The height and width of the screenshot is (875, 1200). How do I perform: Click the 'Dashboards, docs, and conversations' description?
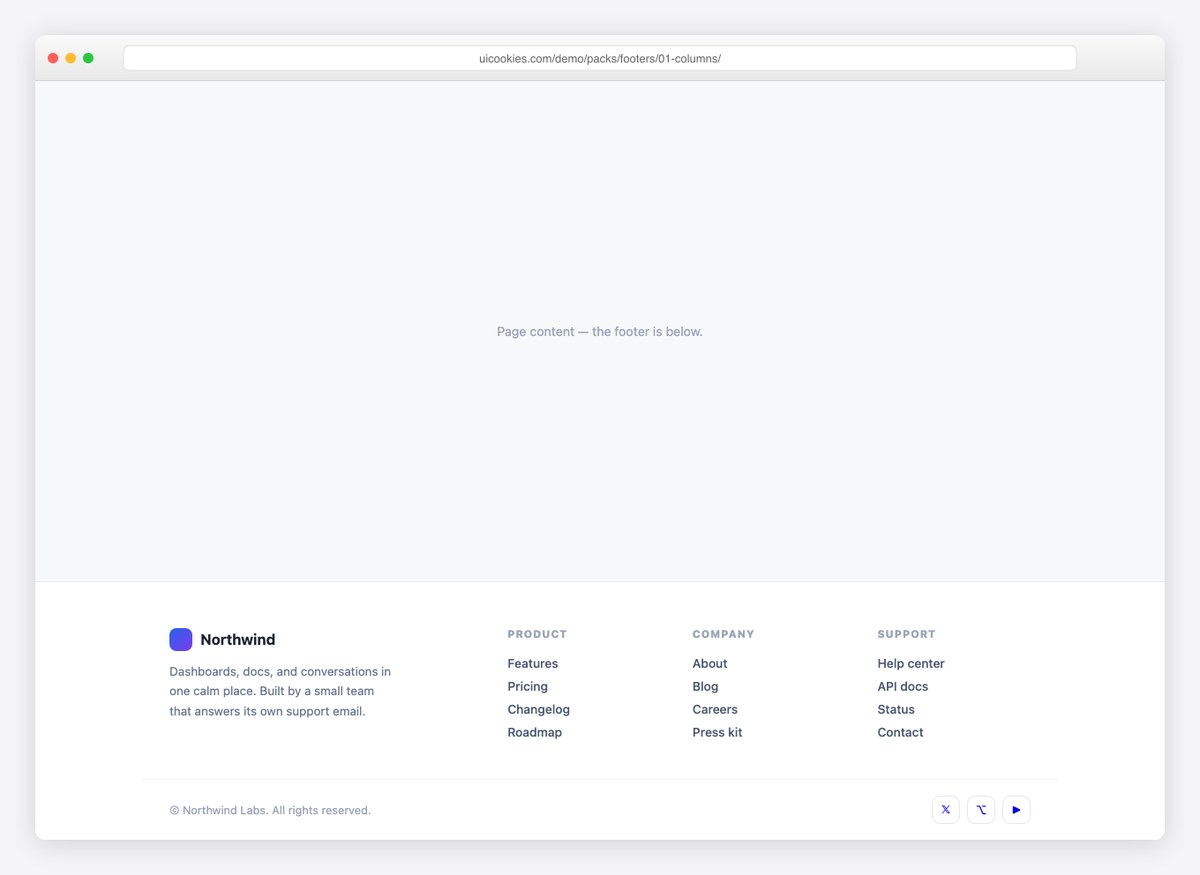pyautogui.click(x=280, y=691)
